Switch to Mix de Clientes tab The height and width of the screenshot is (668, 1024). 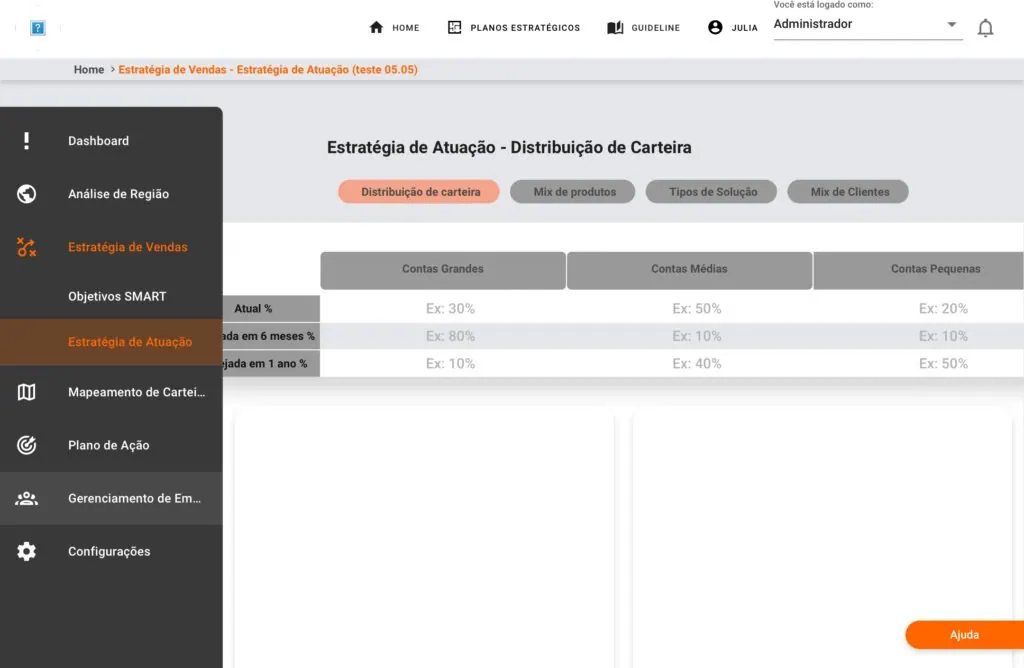pyautogui.click(x=848, y=192)
